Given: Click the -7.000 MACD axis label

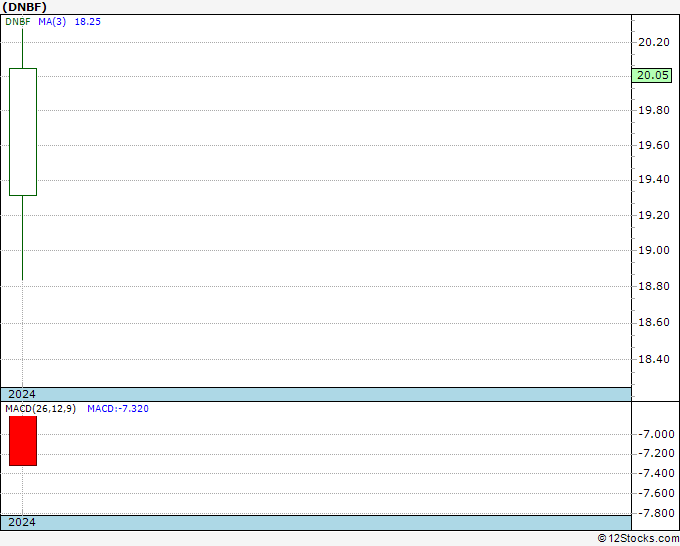Looking at the screenshot, I should coord(656,434).
